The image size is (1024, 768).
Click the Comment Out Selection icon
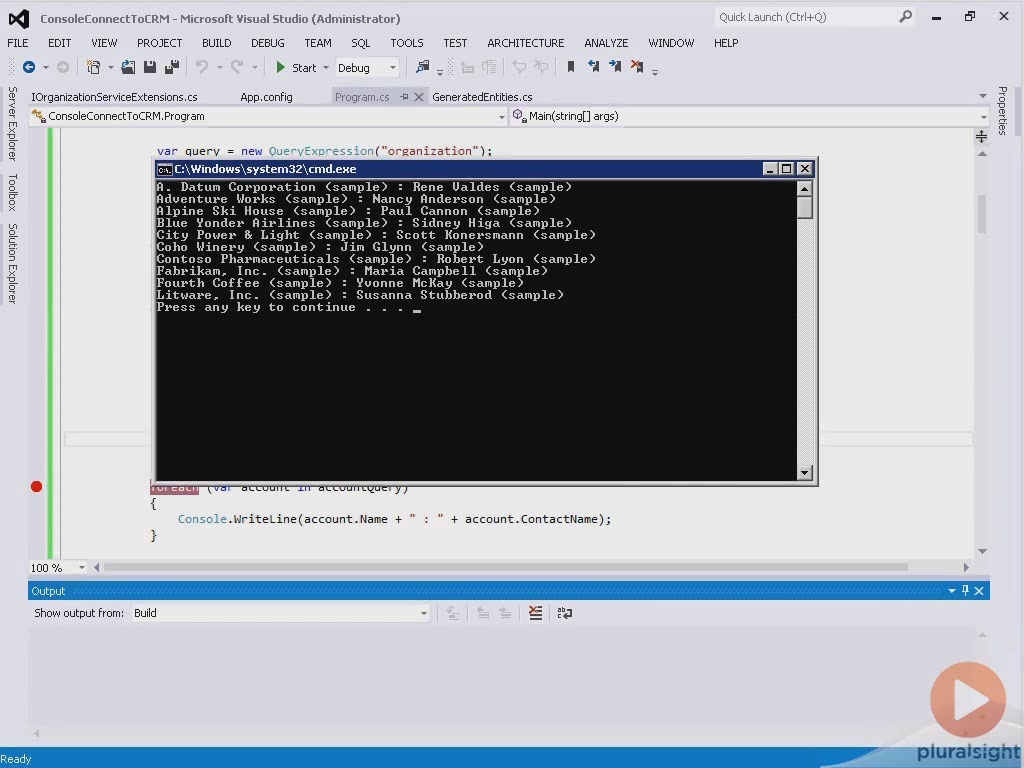click(519, 67)
